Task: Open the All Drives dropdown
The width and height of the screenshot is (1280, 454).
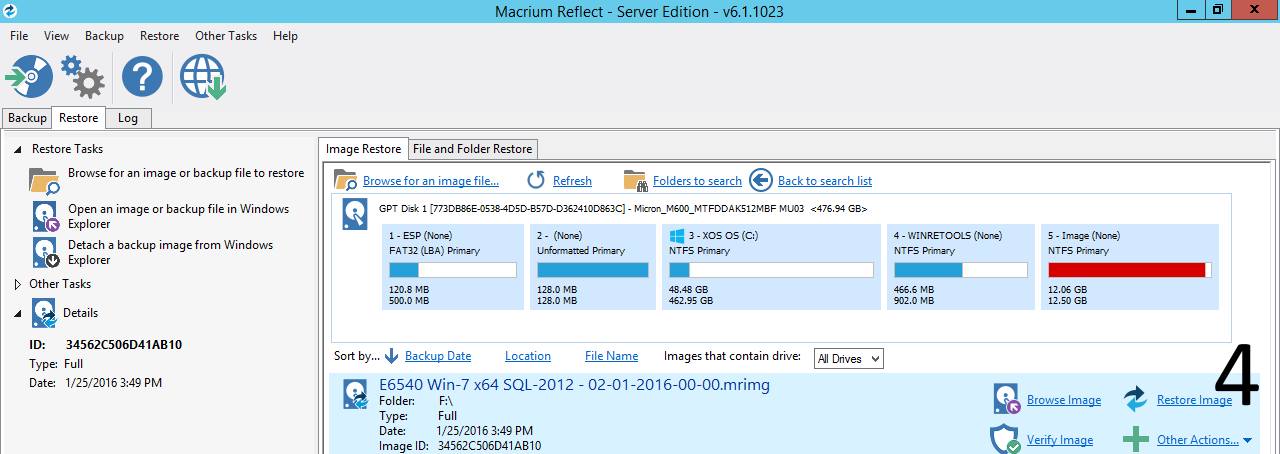Action: pyautogui.click(x=849, y=358)
